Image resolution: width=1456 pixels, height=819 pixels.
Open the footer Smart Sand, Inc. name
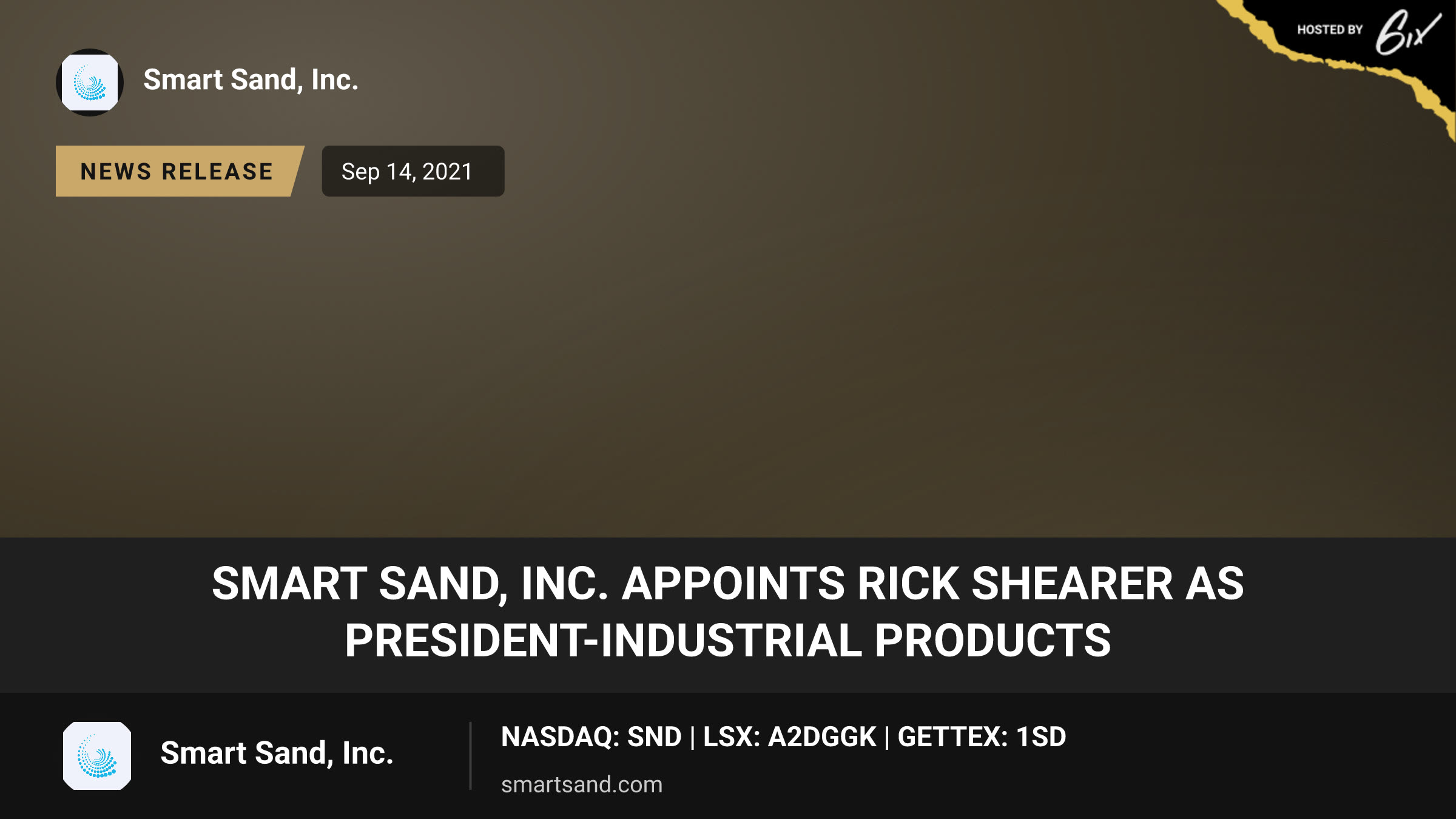pyautogui.click(x=277, y=753)
